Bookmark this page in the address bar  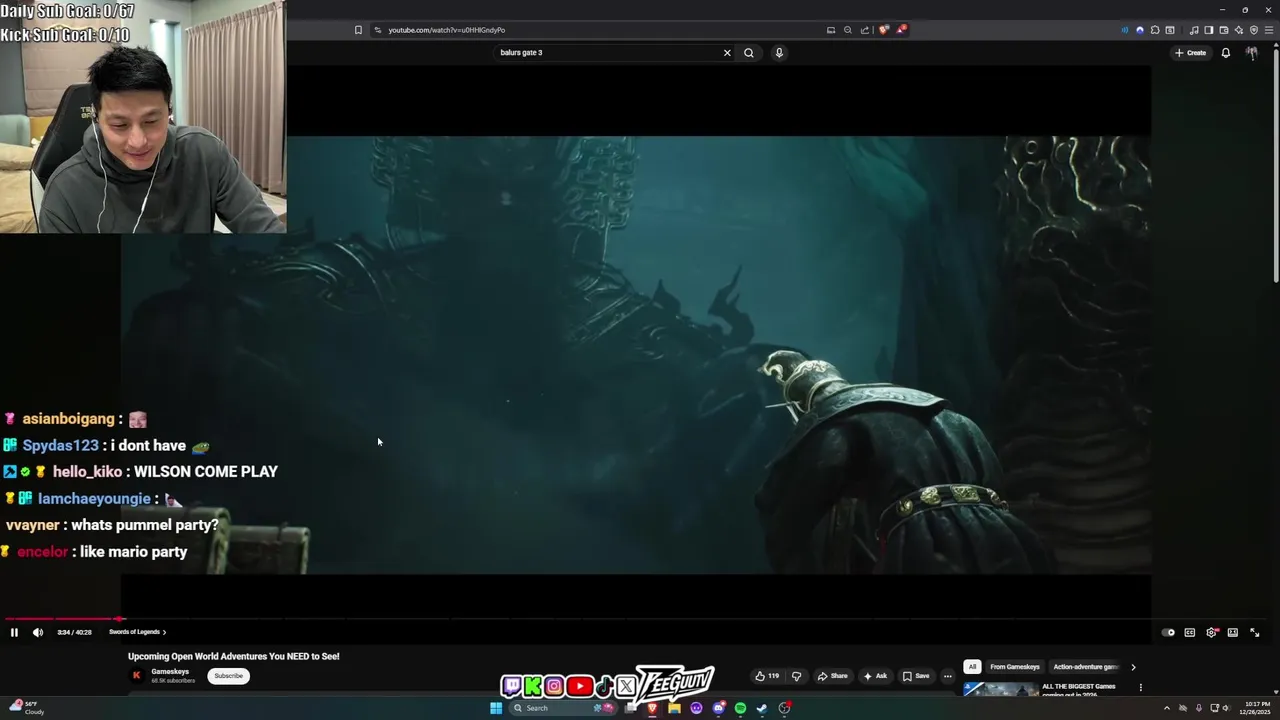click(x=358, y=30)
